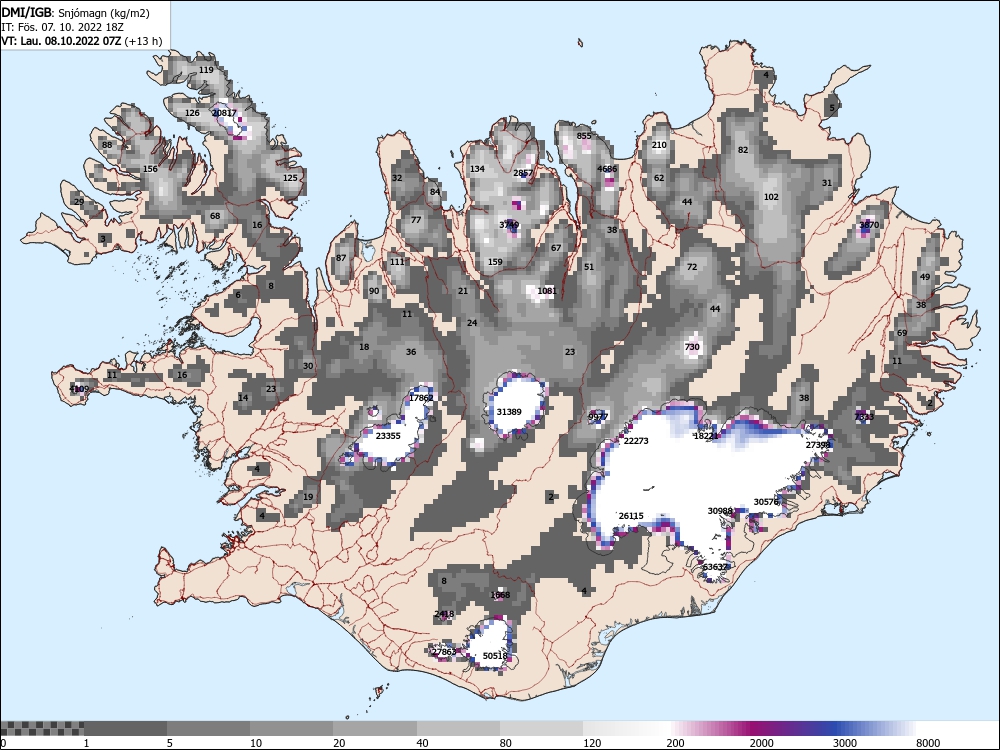Click snow value '2857' in the north
The width and height of the screenshot is (1000, 750).
[523, 173]
